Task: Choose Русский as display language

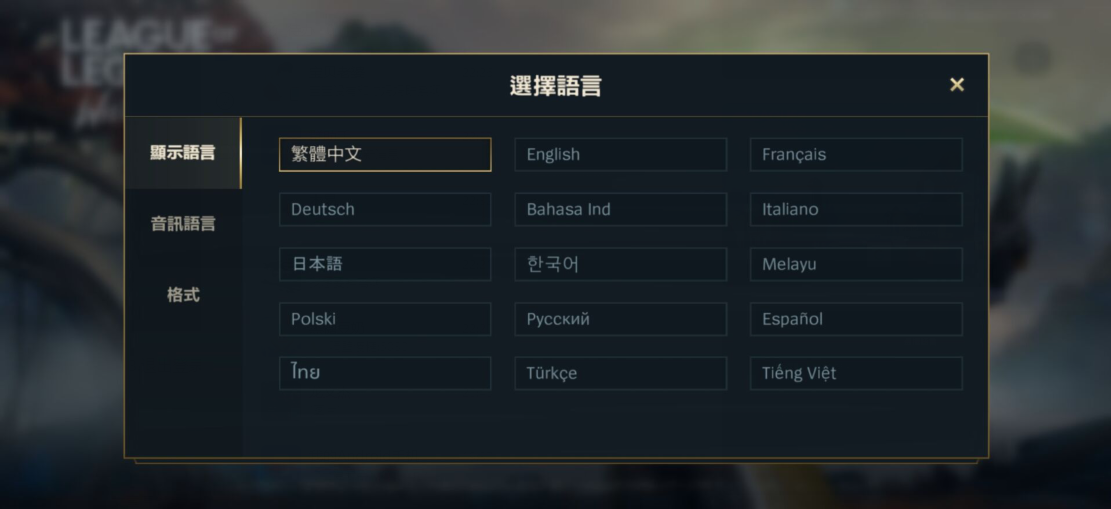Action: 620,319
